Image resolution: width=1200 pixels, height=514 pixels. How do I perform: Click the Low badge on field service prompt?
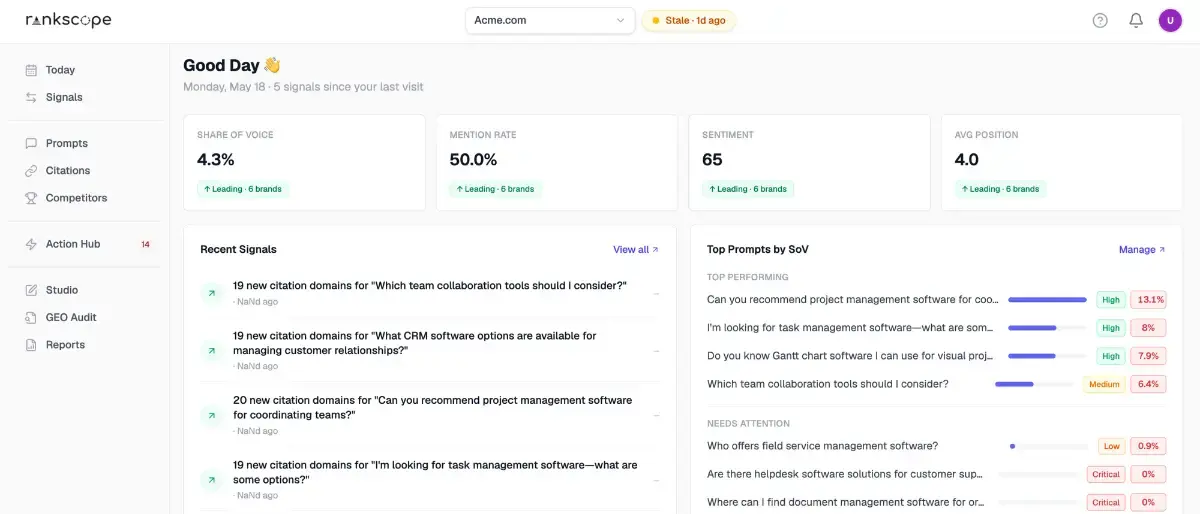[1111, 446]
